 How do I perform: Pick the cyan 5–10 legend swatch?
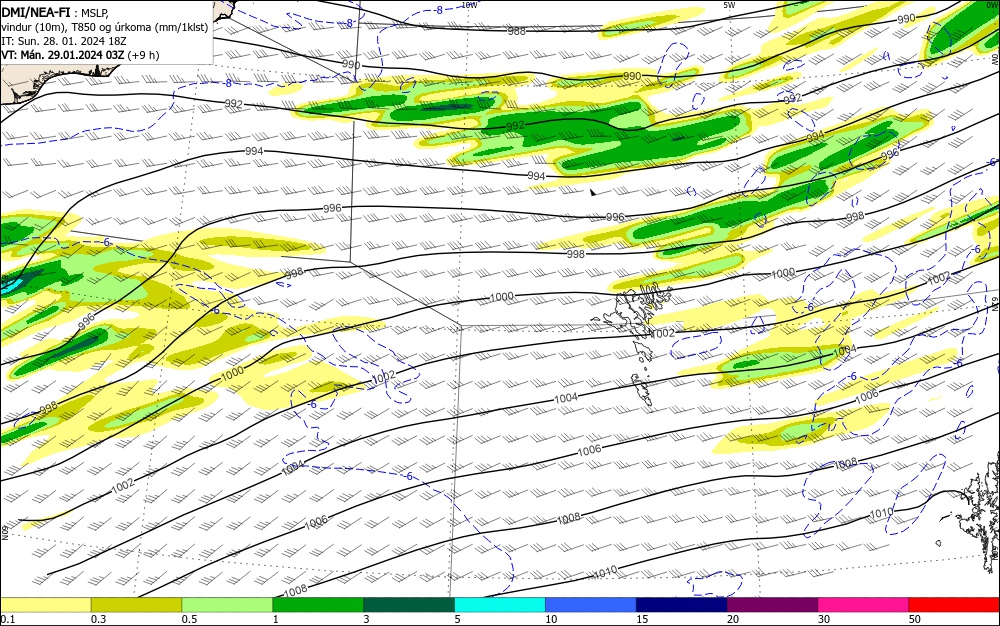500,605
